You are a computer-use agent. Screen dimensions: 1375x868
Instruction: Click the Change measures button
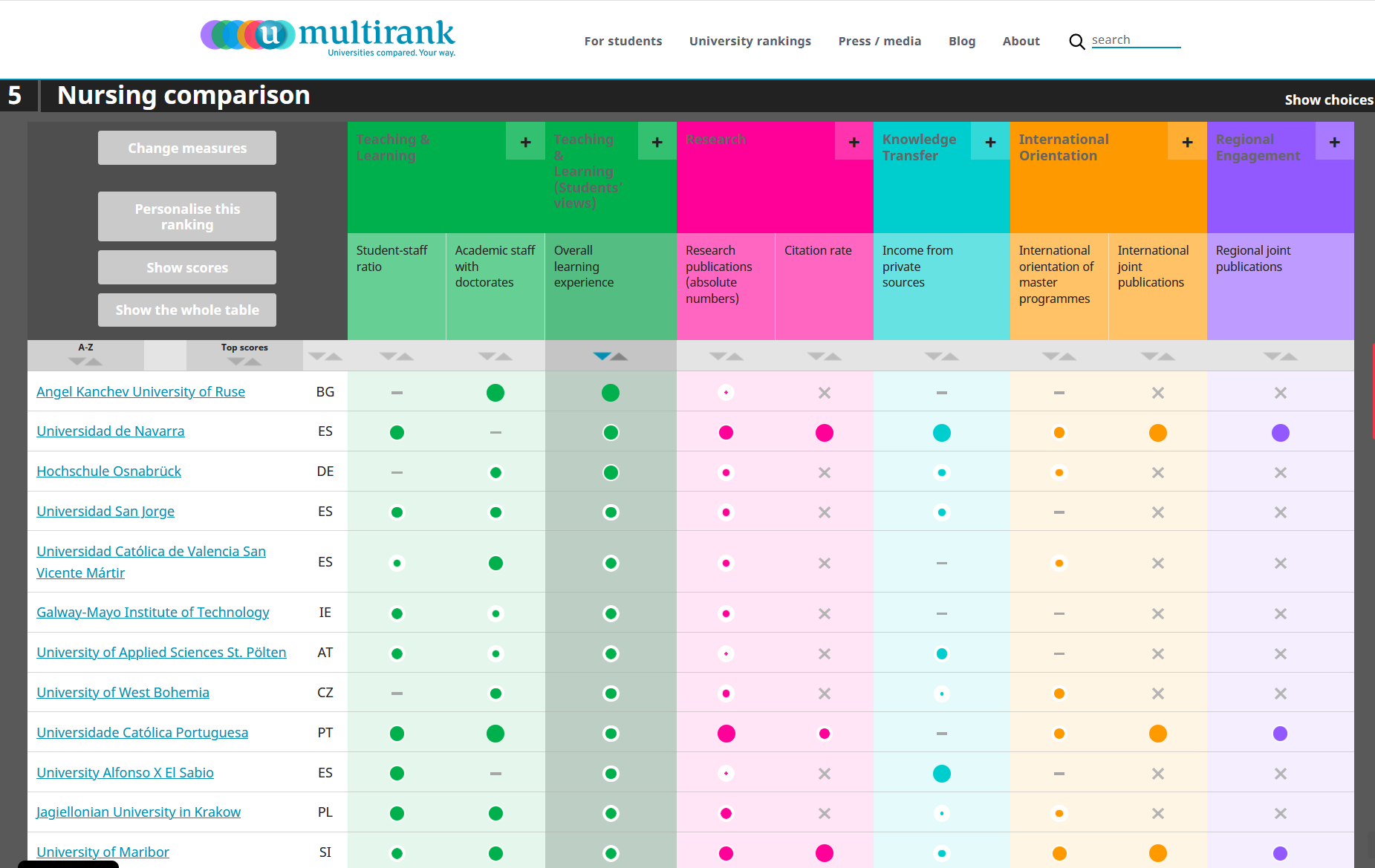[x=187, y=148]
